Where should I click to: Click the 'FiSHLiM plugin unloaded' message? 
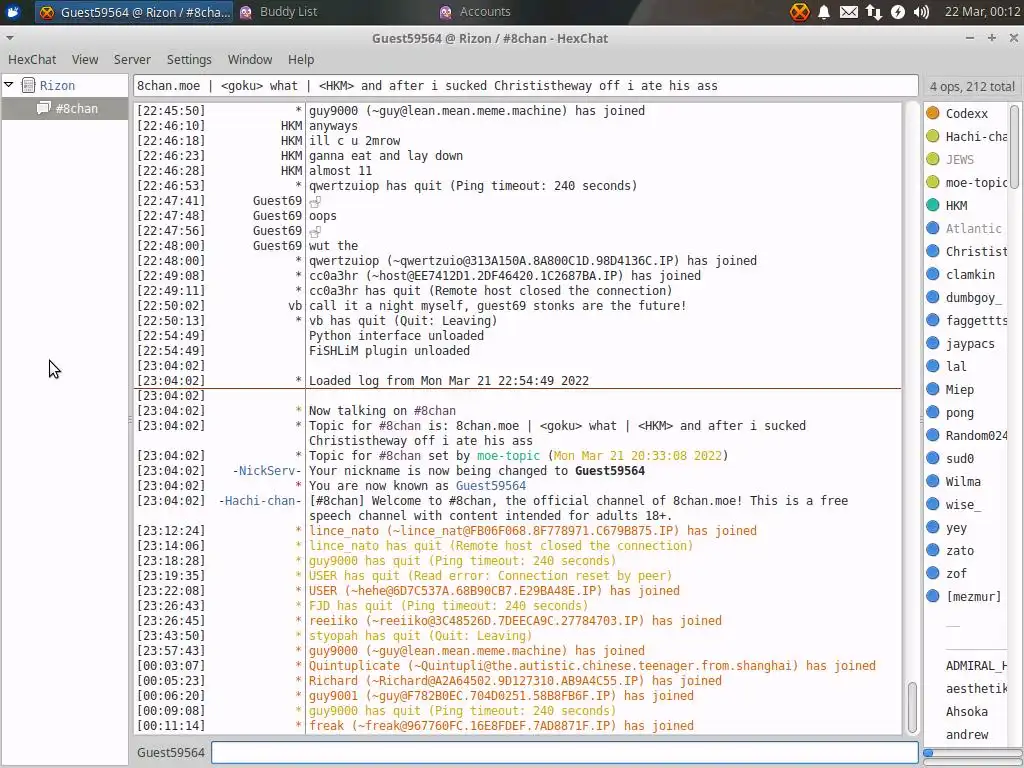click(x=389, y=351)
